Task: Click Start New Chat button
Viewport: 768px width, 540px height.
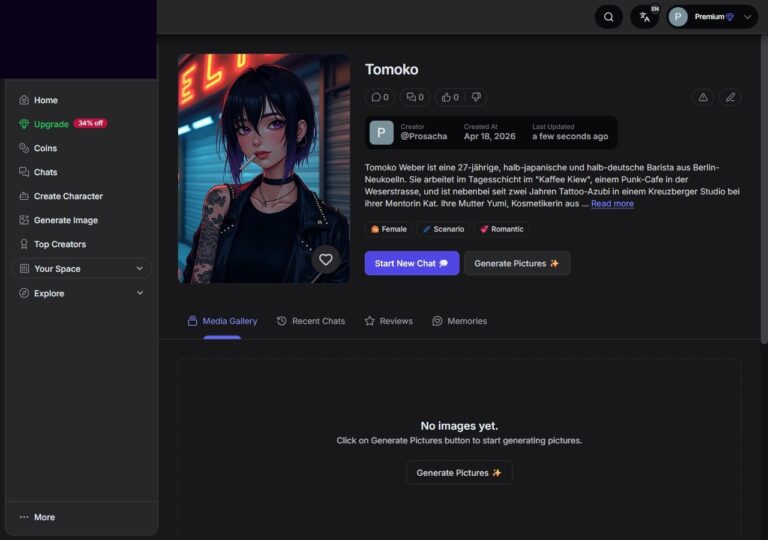Action: tap(411, 264)
